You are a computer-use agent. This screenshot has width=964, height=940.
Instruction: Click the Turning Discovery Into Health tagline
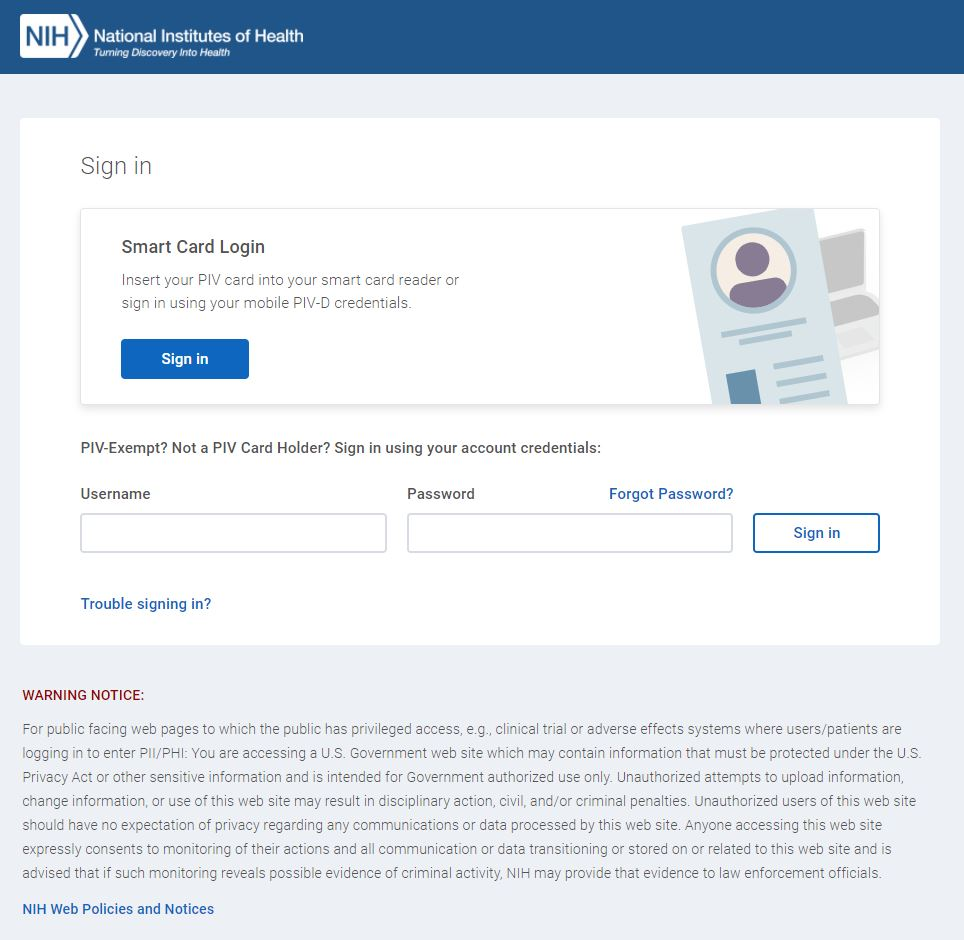(161, 53)
